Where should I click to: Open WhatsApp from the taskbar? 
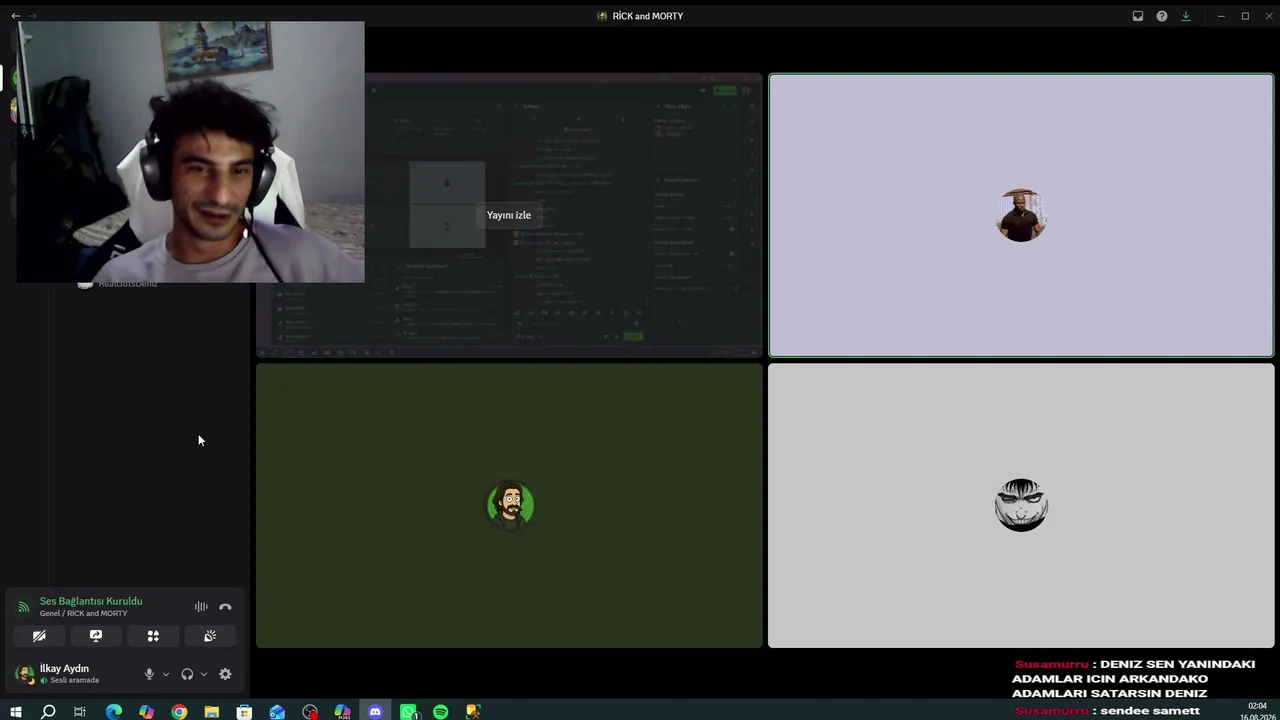[408, 712]
